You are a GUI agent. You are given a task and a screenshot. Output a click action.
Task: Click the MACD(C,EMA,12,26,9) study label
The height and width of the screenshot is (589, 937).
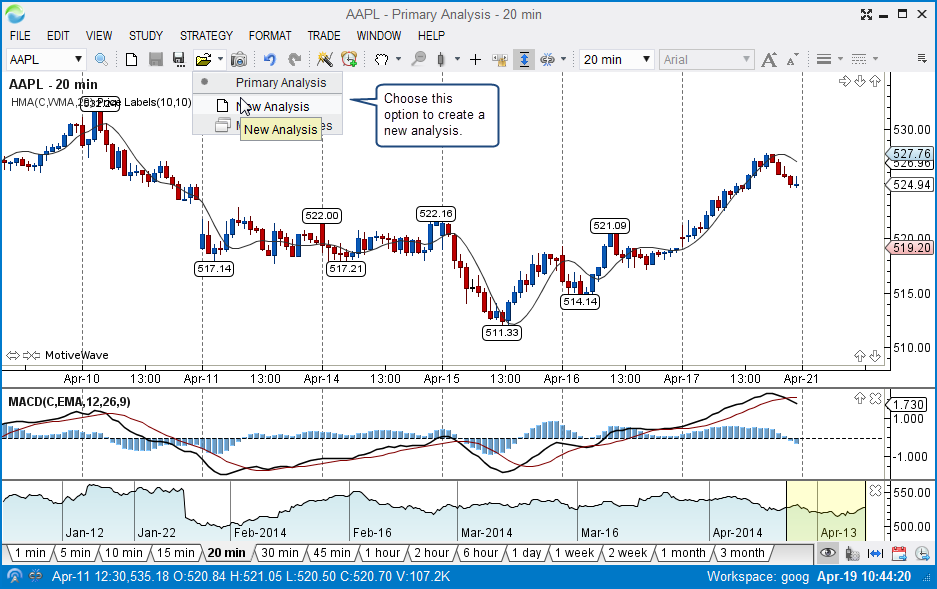coord(69,401)
